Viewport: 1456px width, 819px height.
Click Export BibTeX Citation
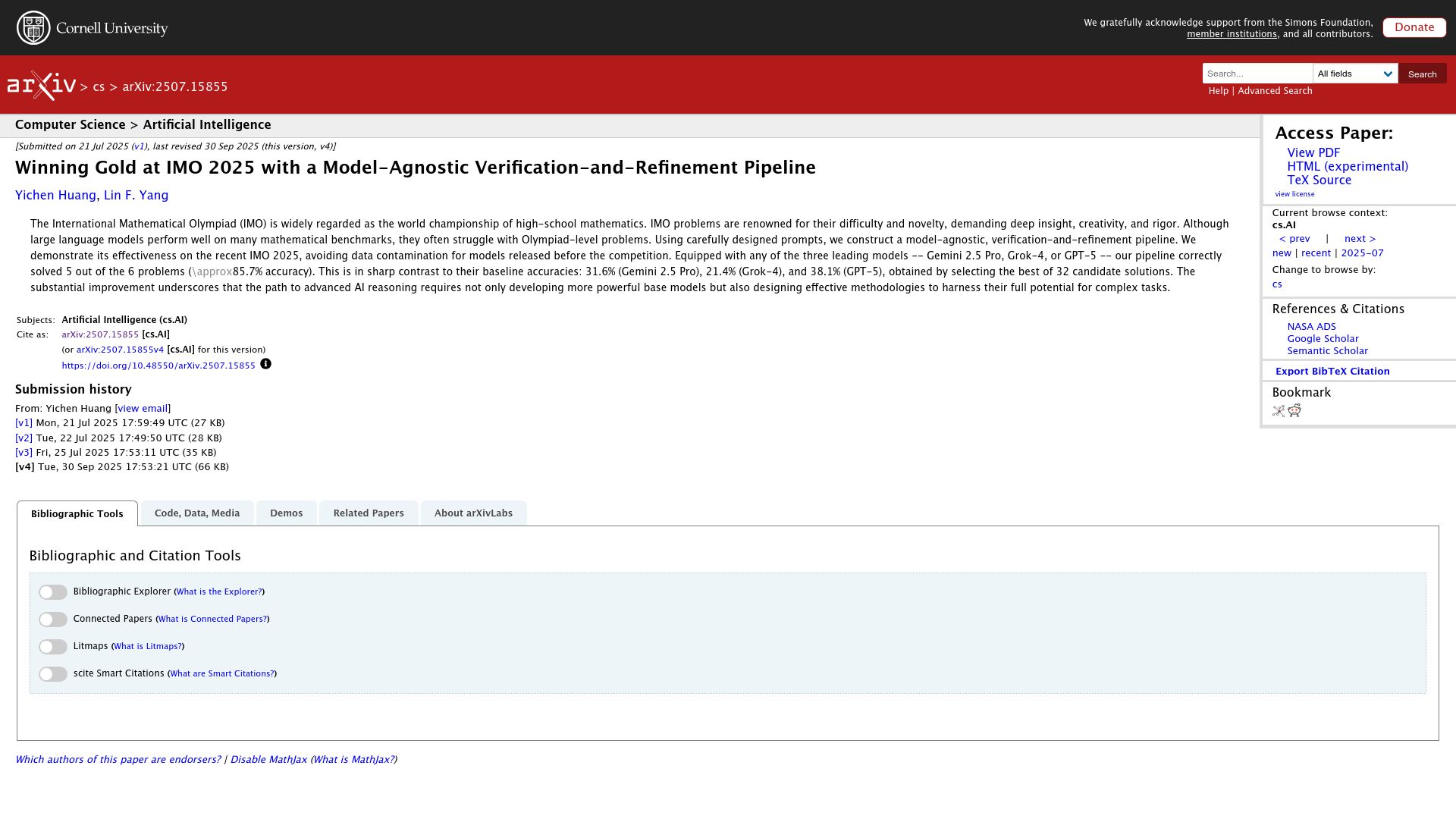click(x=1332, y=372)
